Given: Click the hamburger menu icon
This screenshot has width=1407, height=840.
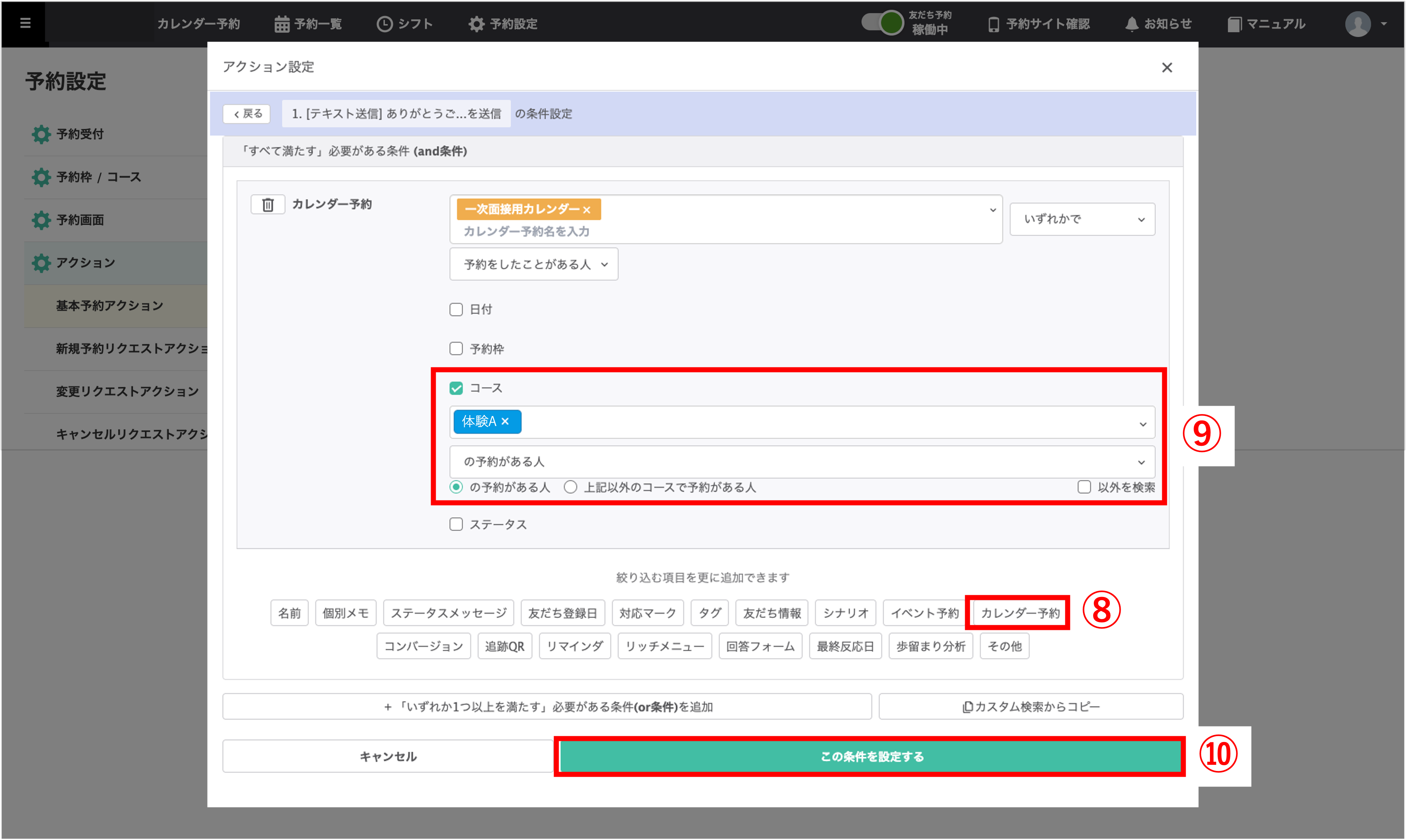Looking at the screenshot, I should 25,23.
